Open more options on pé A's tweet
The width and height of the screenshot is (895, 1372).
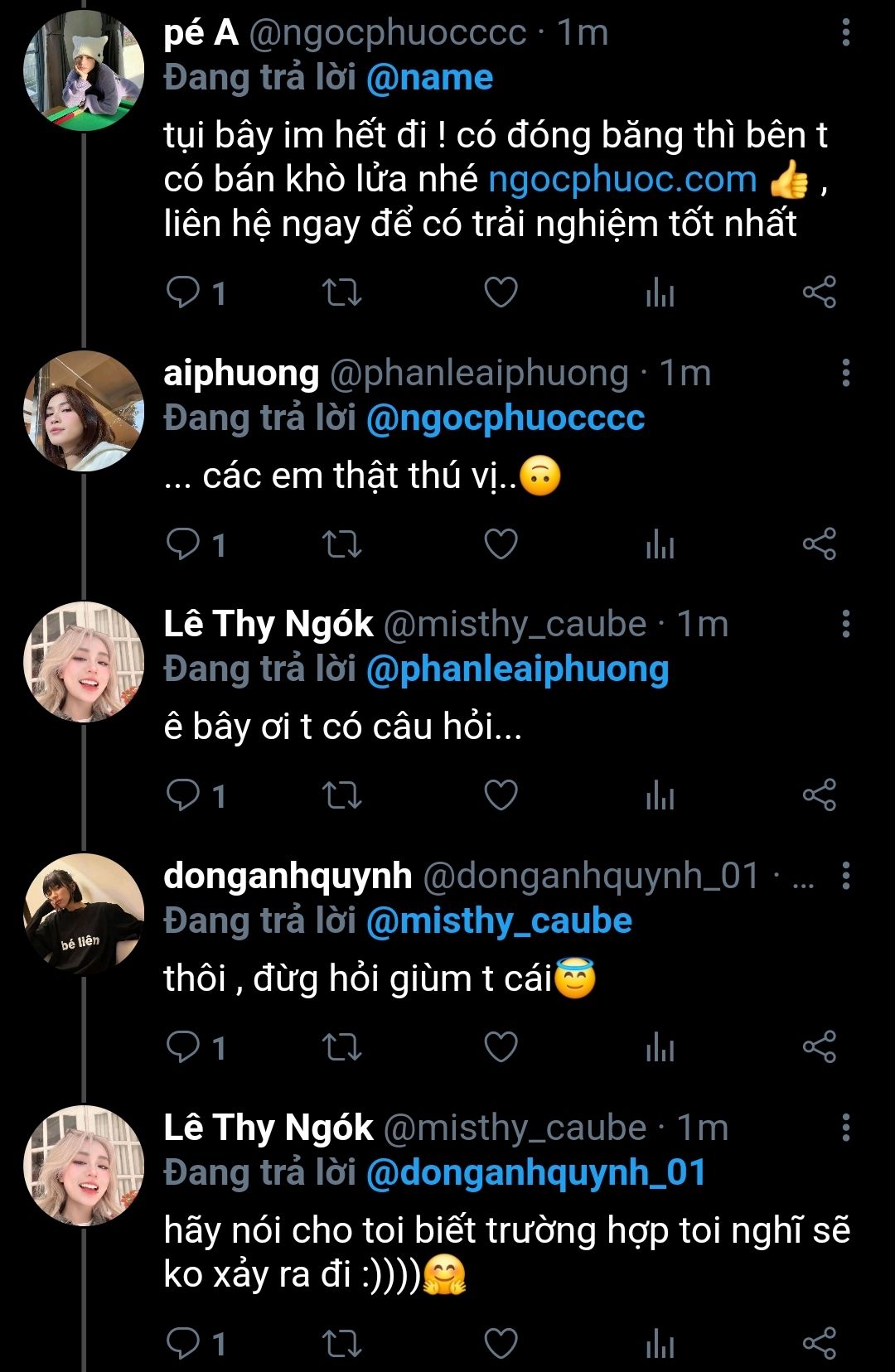point(845,33)
